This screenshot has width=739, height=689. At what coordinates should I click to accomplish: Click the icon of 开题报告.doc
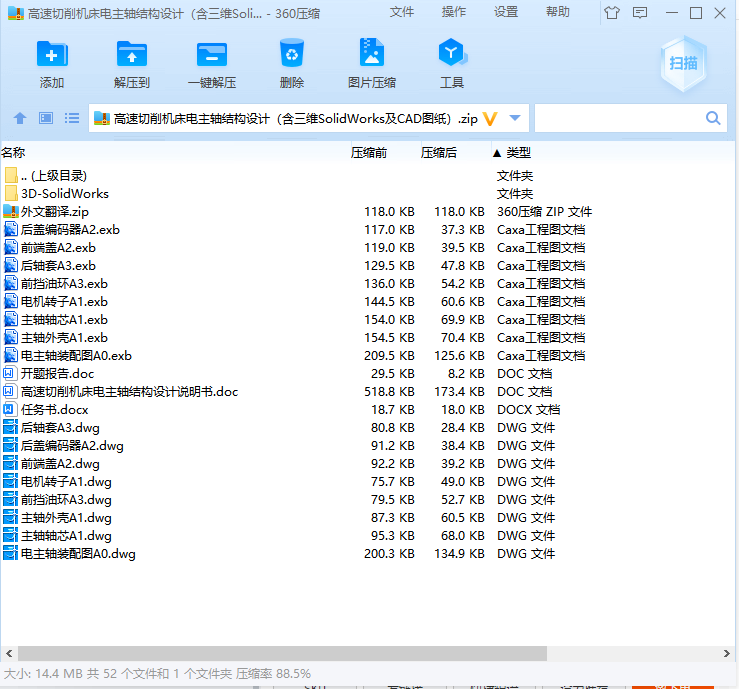[9, 374]
